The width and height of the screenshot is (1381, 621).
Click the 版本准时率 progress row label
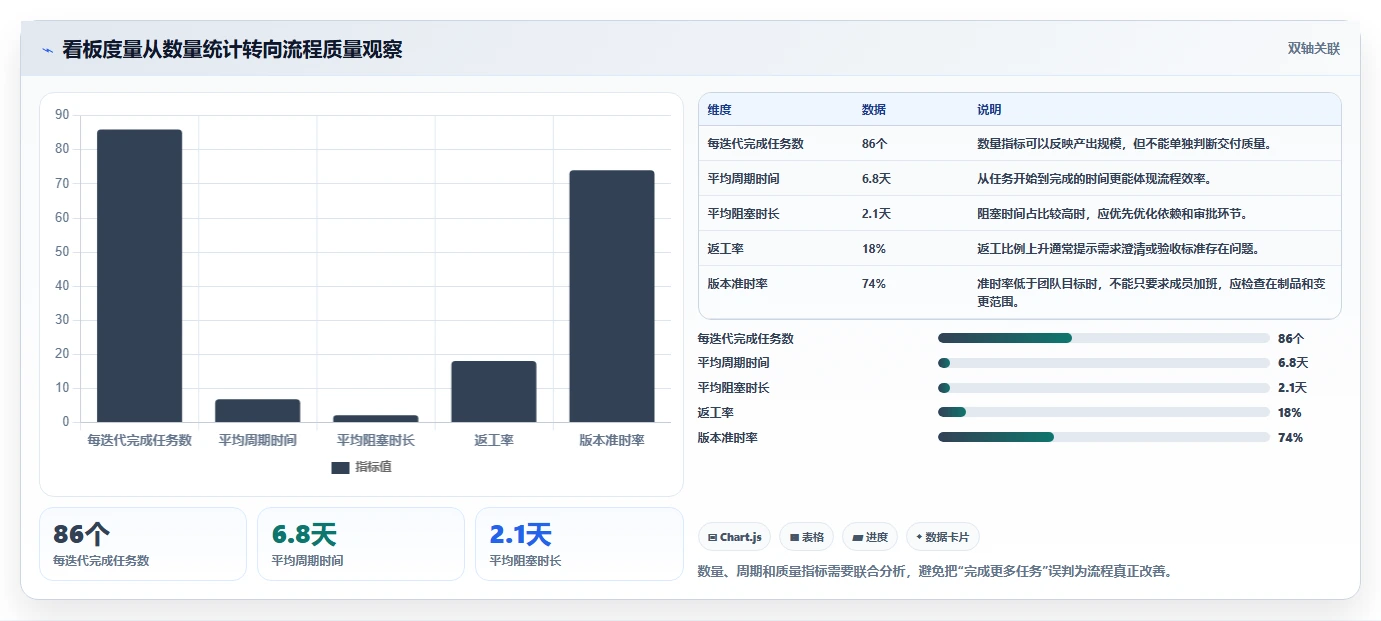tap(728, 438)
